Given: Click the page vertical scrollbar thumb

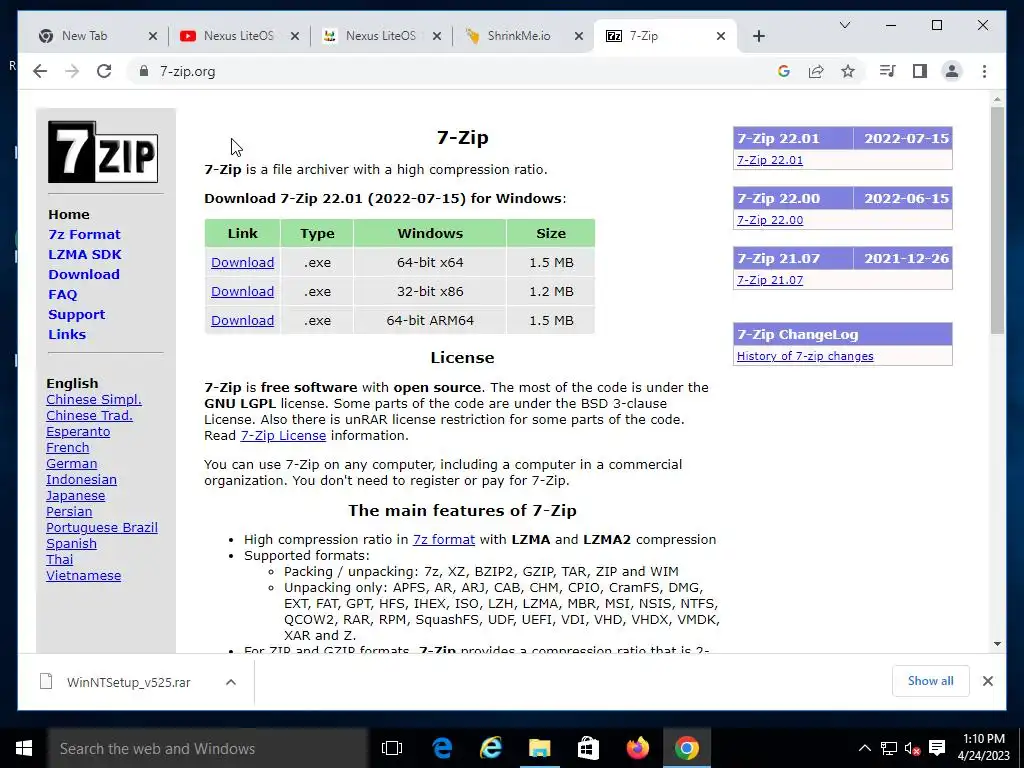Looking at the screenshot, I should coord(997,221).
